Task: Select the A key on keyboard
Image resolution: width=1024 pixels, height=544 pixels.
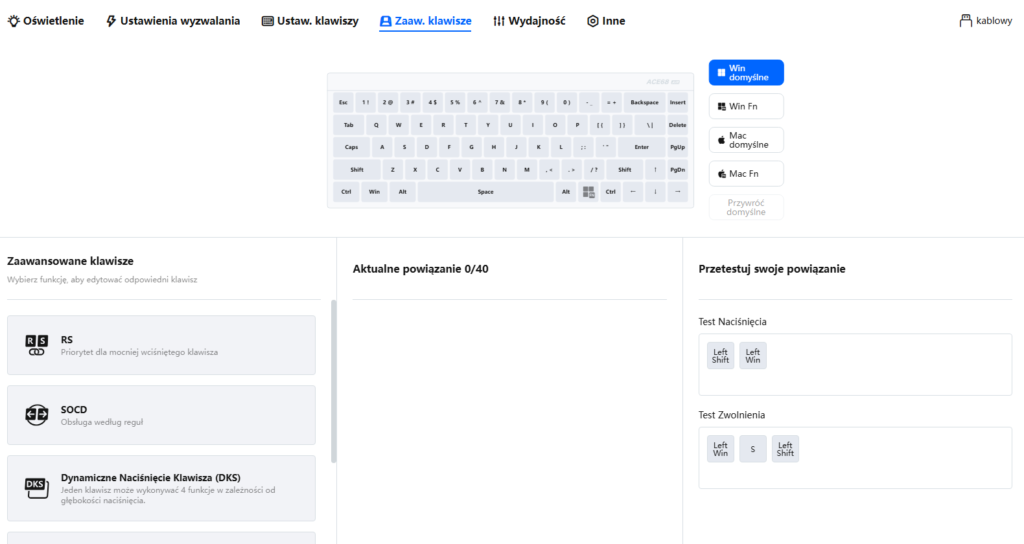Action: click(382, 147)
